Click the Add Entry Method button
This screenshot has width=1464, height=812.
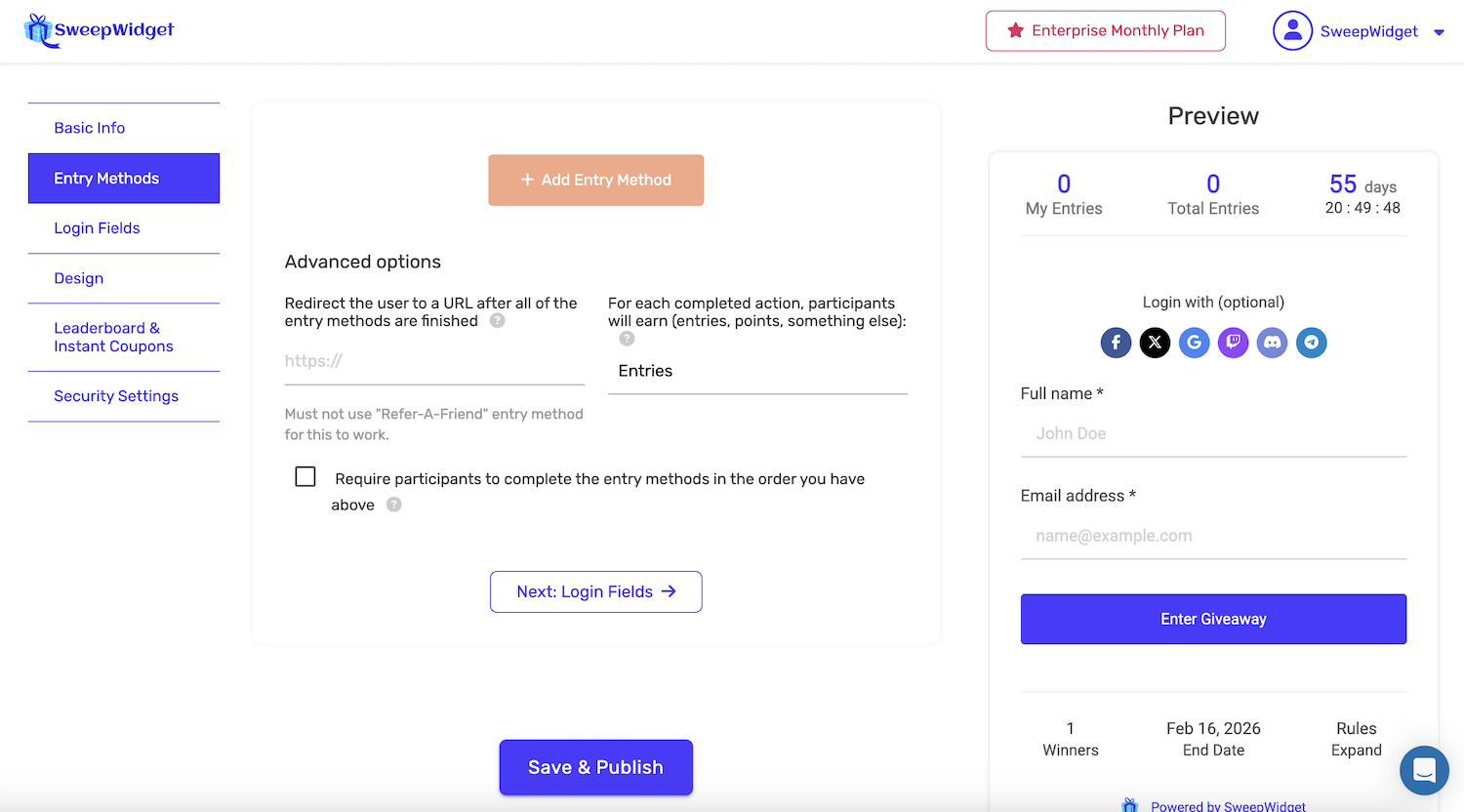[595, 180]
